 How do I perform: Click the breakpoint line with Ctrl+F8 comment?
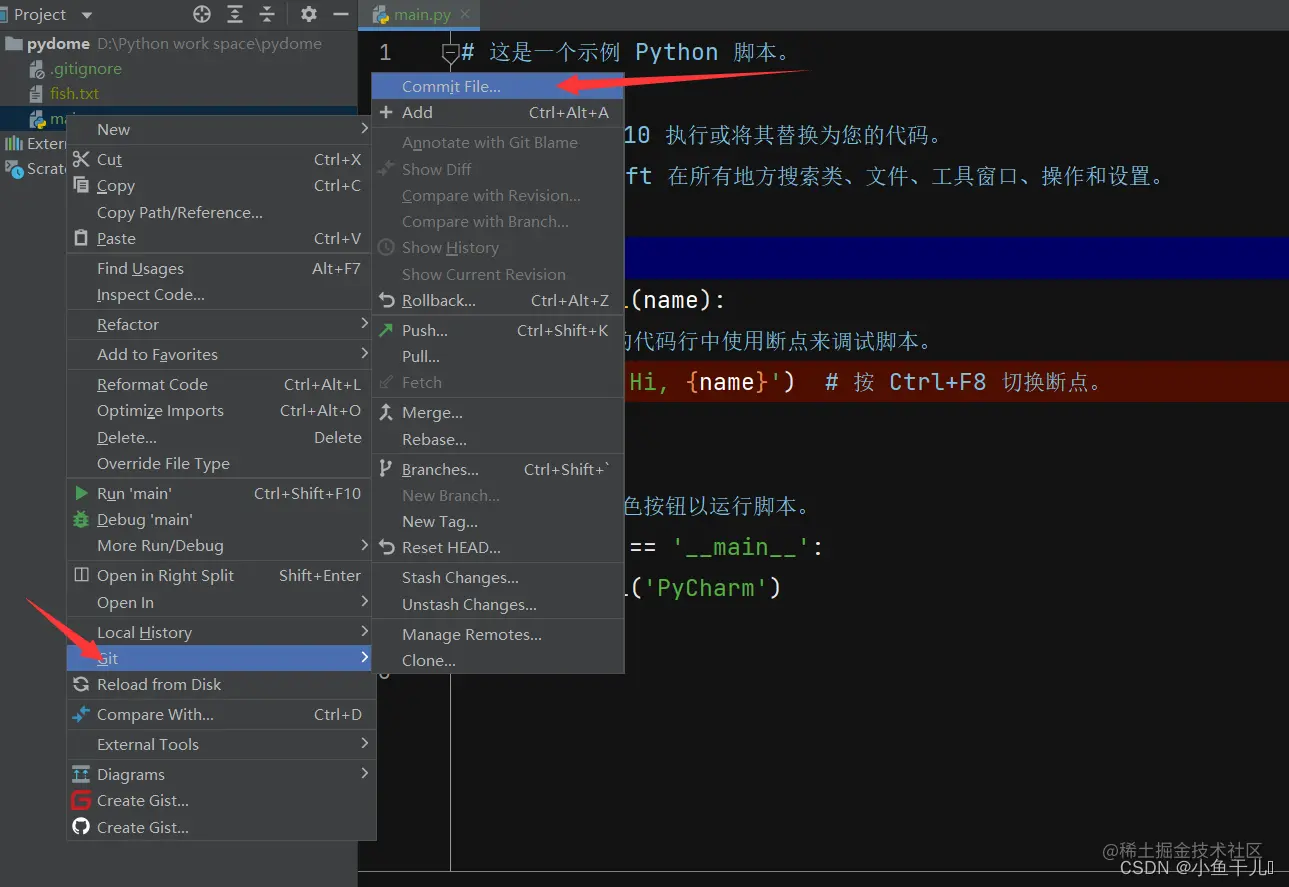pyautogui.click(x=956, y=381)
